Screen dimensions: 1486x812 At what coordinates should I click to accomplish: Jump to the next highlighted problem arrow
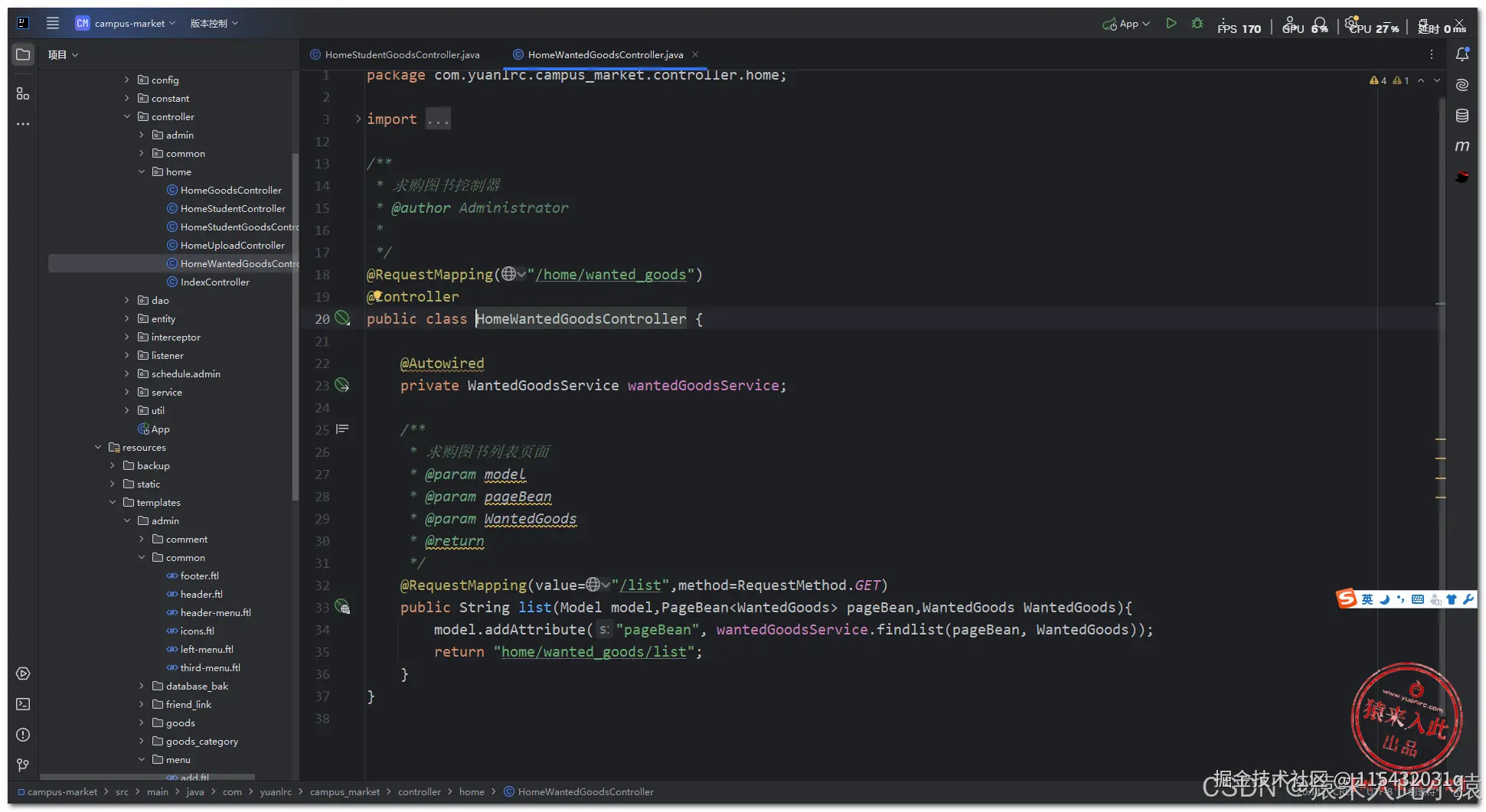click(x=1437, y=80)
